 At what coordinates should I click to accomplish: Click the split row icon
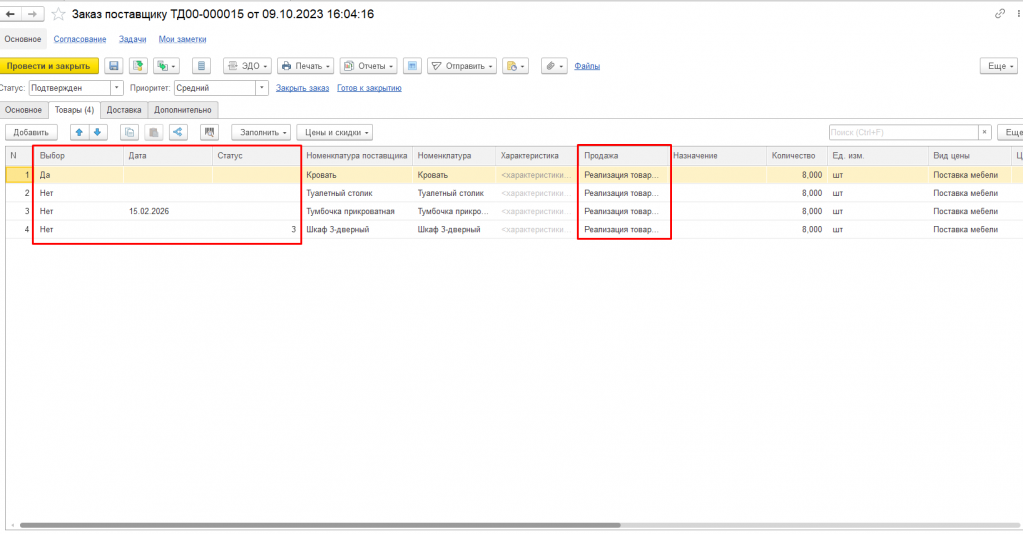(x=177, y=132)
